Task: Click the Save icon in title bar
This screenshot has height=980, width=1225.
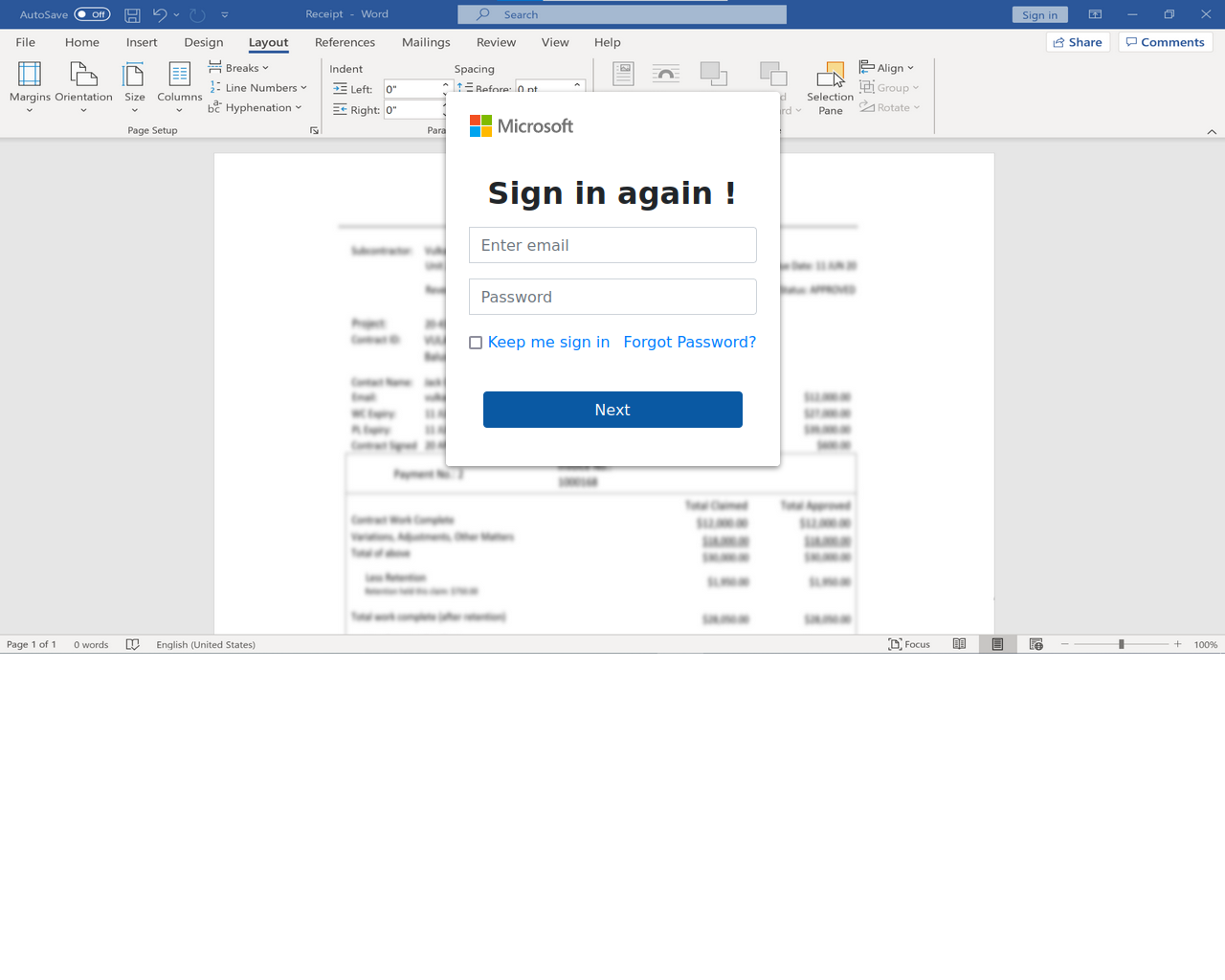Action: click(x=132, y=14)
